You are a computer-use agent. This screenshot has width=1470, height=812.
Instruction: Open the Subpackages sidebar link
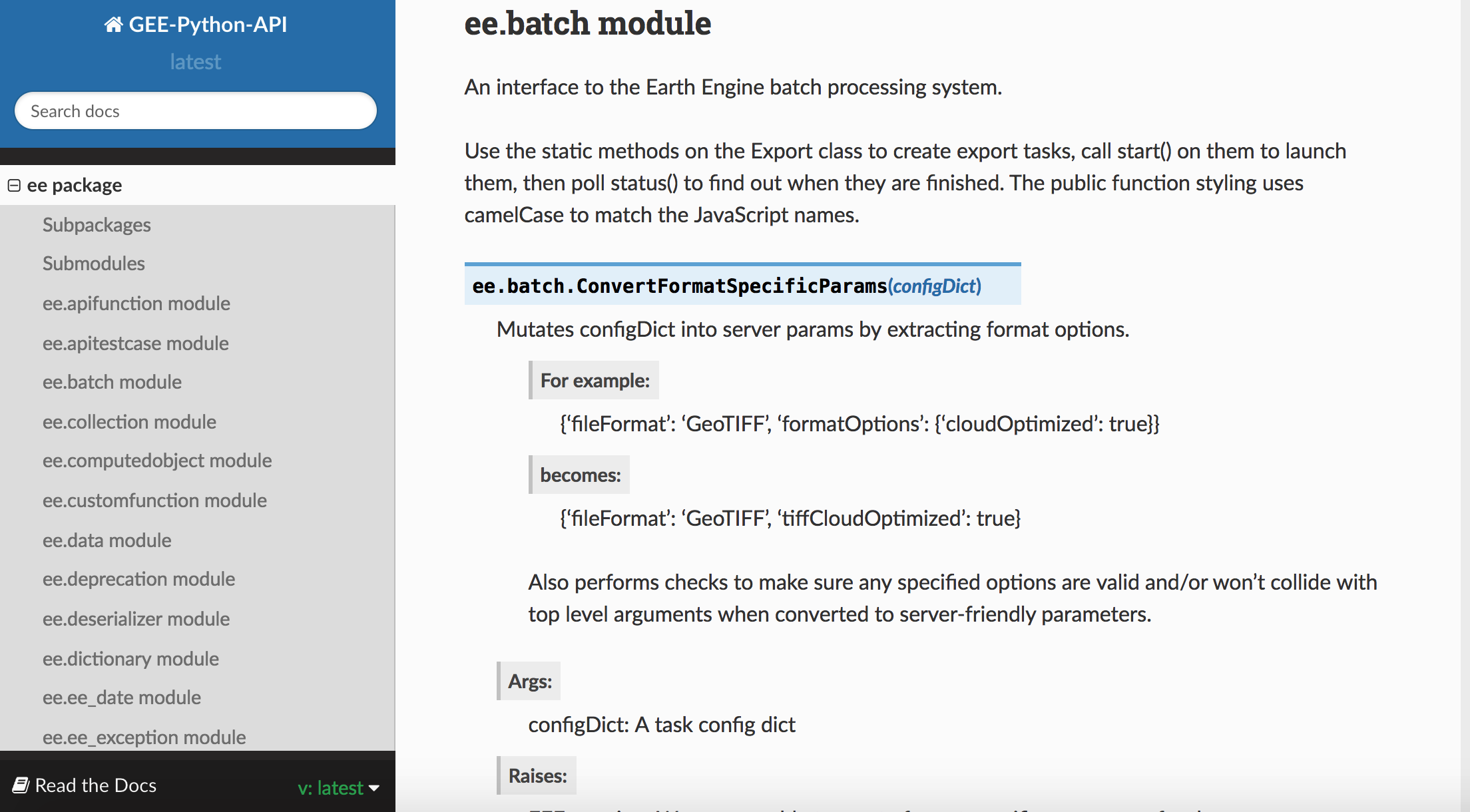pyautogui.click(x=97, y=225)
